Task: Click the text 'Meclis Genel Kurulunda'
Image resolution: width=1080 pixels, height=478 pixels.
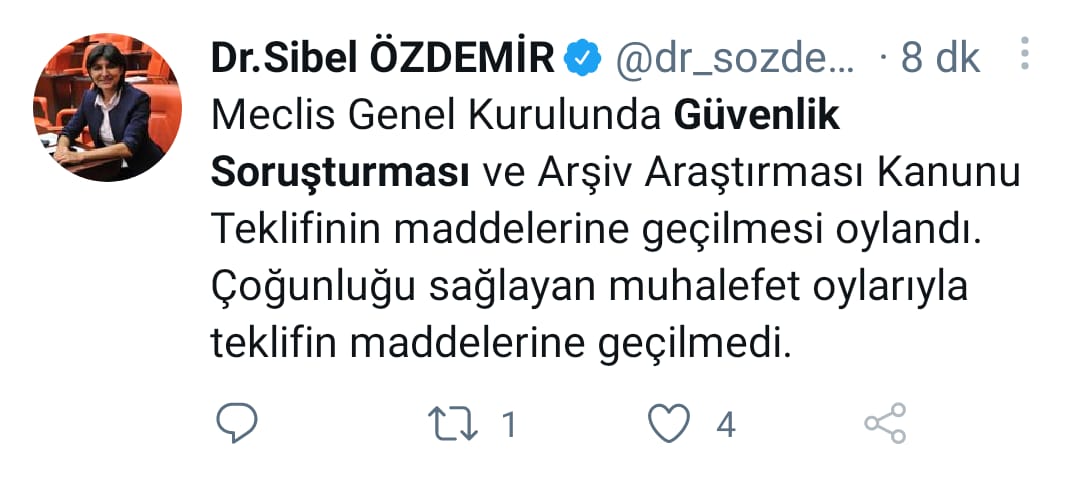Action: [x=436, y=118]
